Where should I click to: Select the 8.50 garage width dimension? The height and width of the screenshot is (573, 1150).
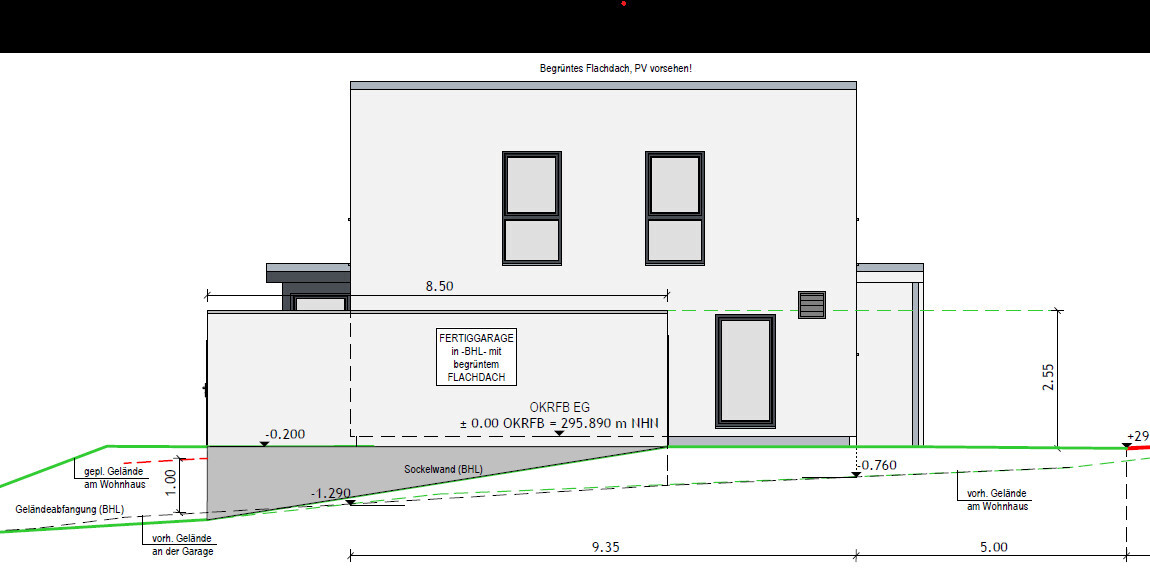point(439,286)
